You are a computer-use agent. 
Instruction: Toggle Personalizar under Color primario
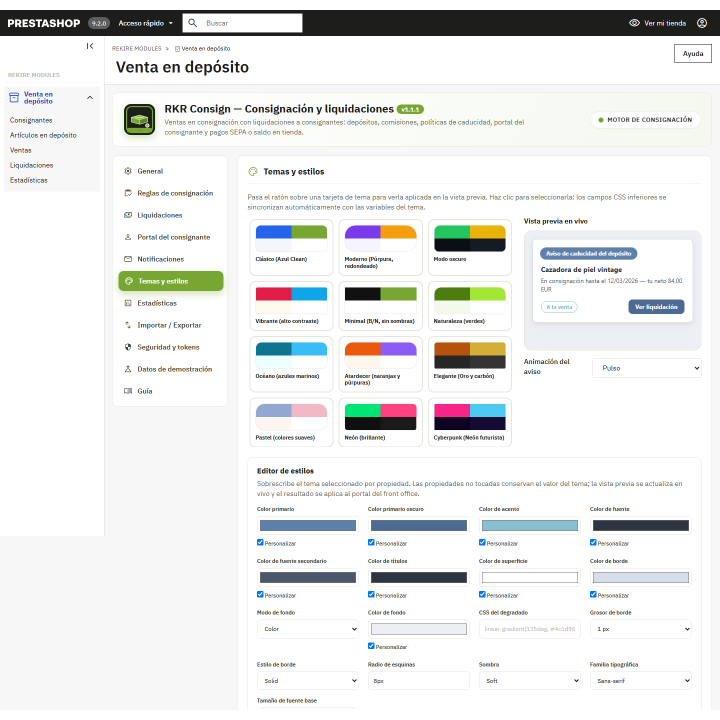point(260,542)
